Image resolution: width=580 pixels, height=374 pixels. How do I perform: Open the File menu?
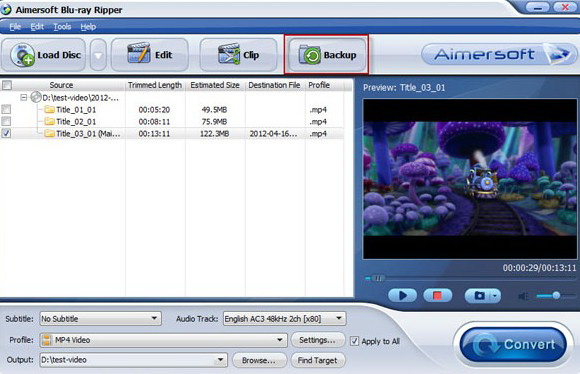pyautogui.click(x=15, y=27)
